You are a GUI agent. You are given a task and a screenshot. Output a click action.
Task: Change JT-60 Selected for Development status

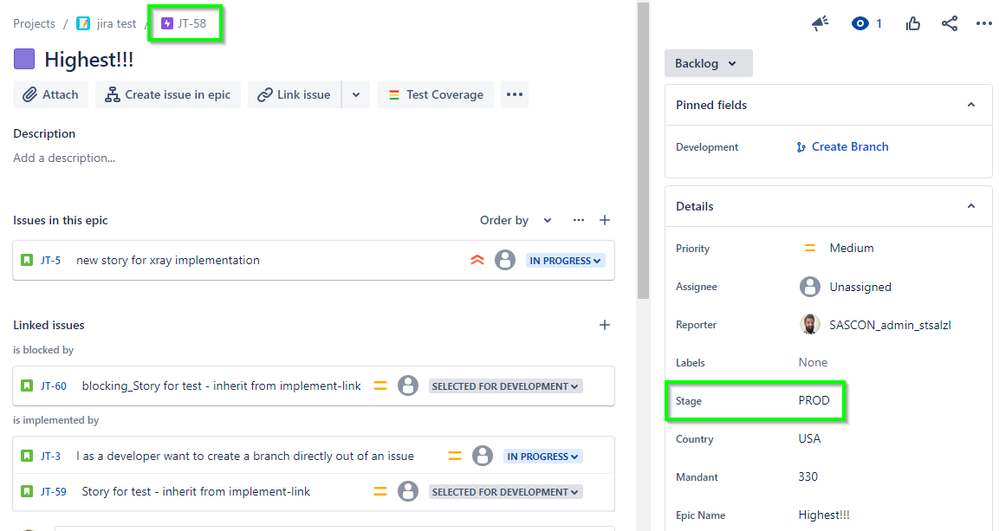[x=505, y=386]
